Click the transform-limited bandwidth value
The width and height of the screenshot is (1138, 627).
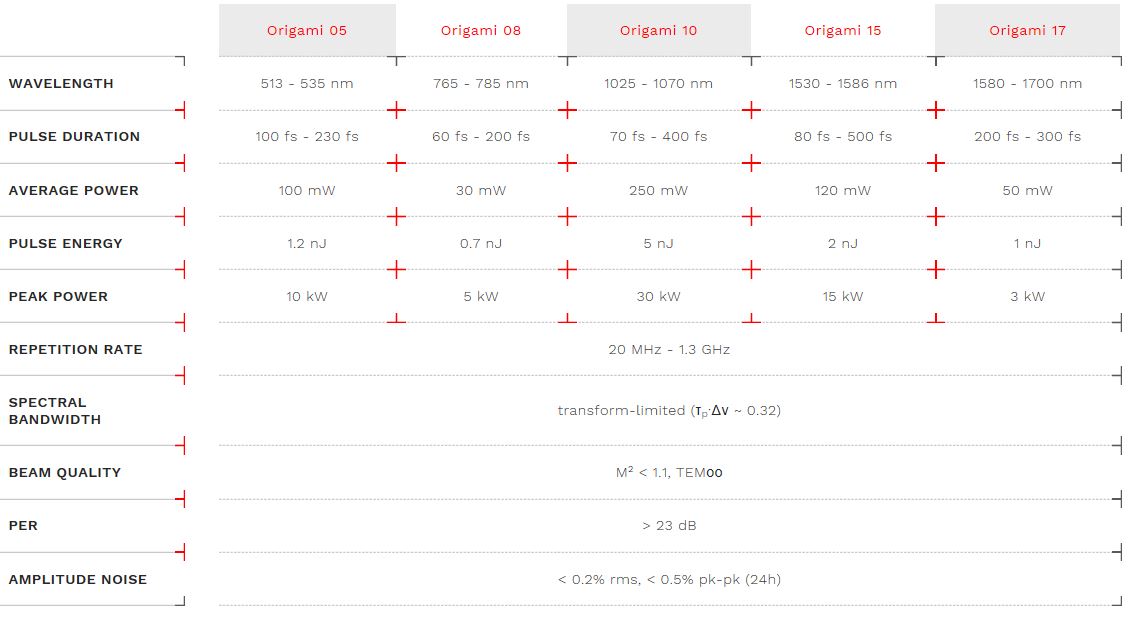pyautogui.click(x=669, y=411)
